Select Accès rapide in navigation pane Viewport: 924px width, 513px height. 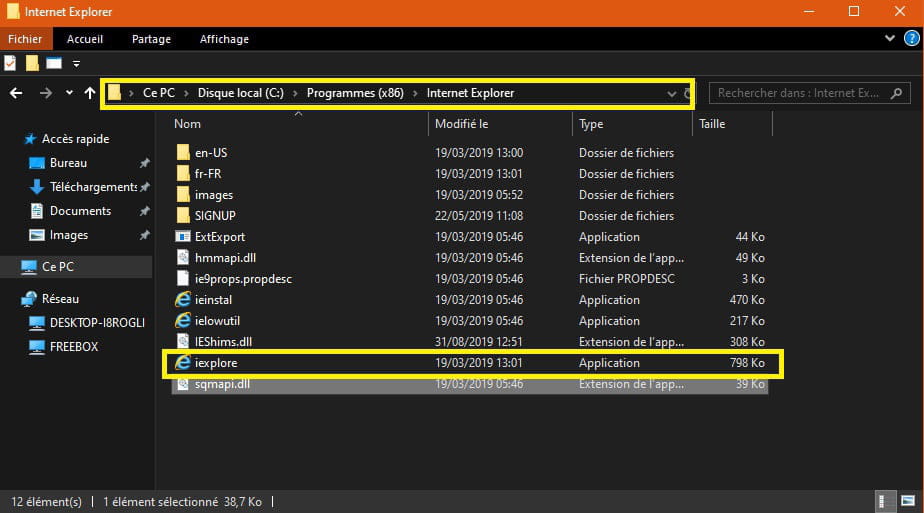pyautogui.click(x=75, y=139)
